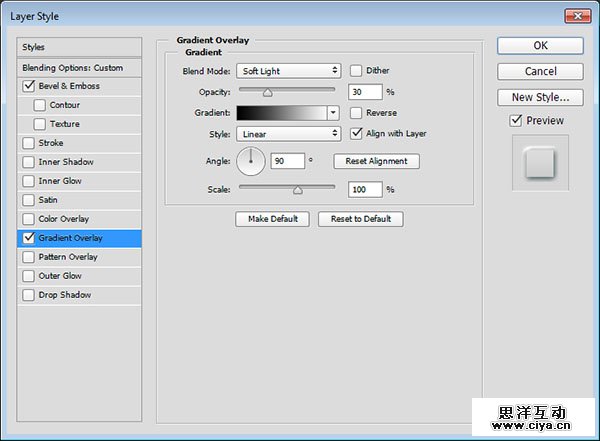Click the Scale percentage input field
Image resolution: width=600 pixels, height=441 pixels.
[x=365, y=189]
